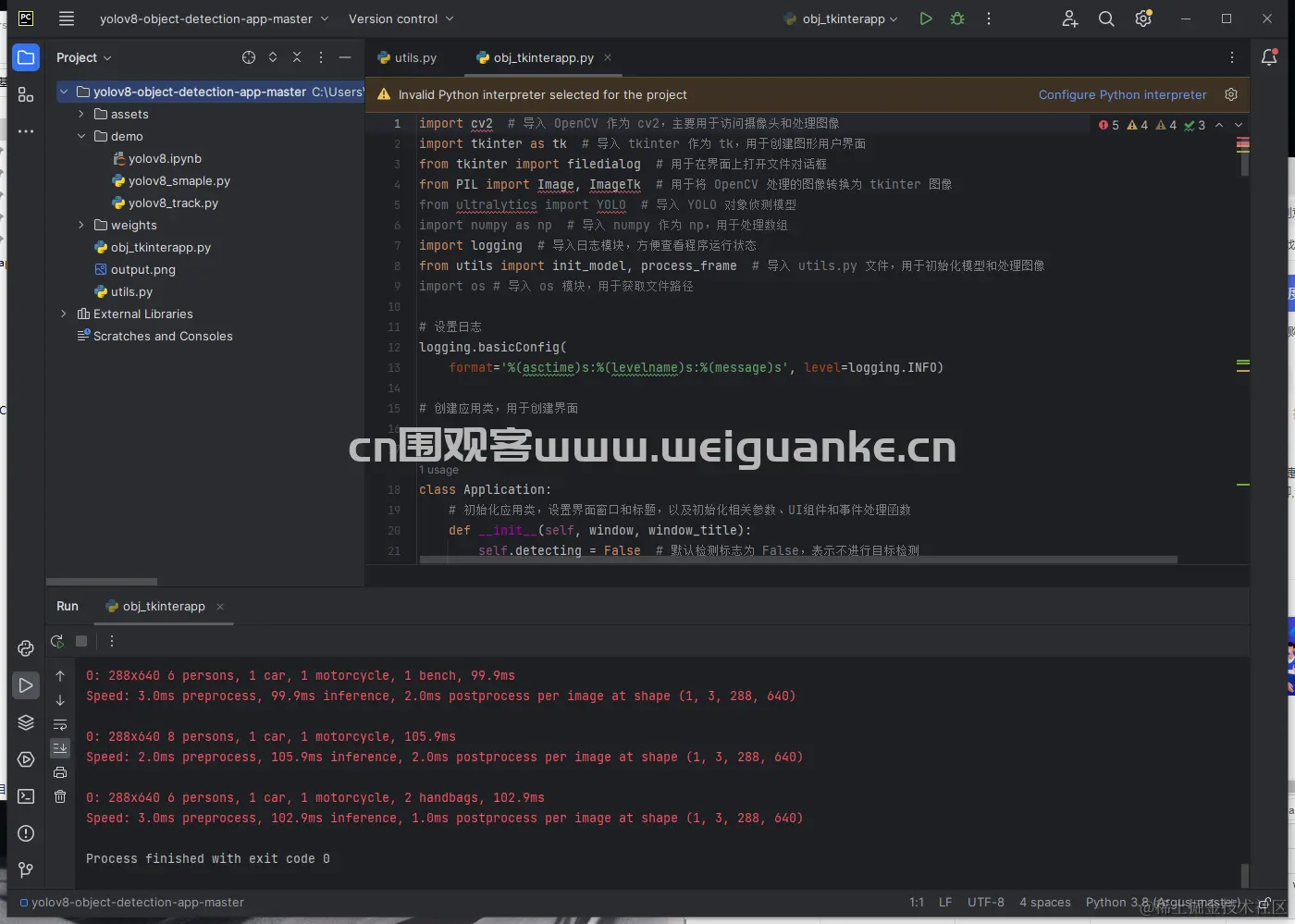Screen dimensions: 1295x924
Task: Open Project panel options menu
Action: (321, 57)
